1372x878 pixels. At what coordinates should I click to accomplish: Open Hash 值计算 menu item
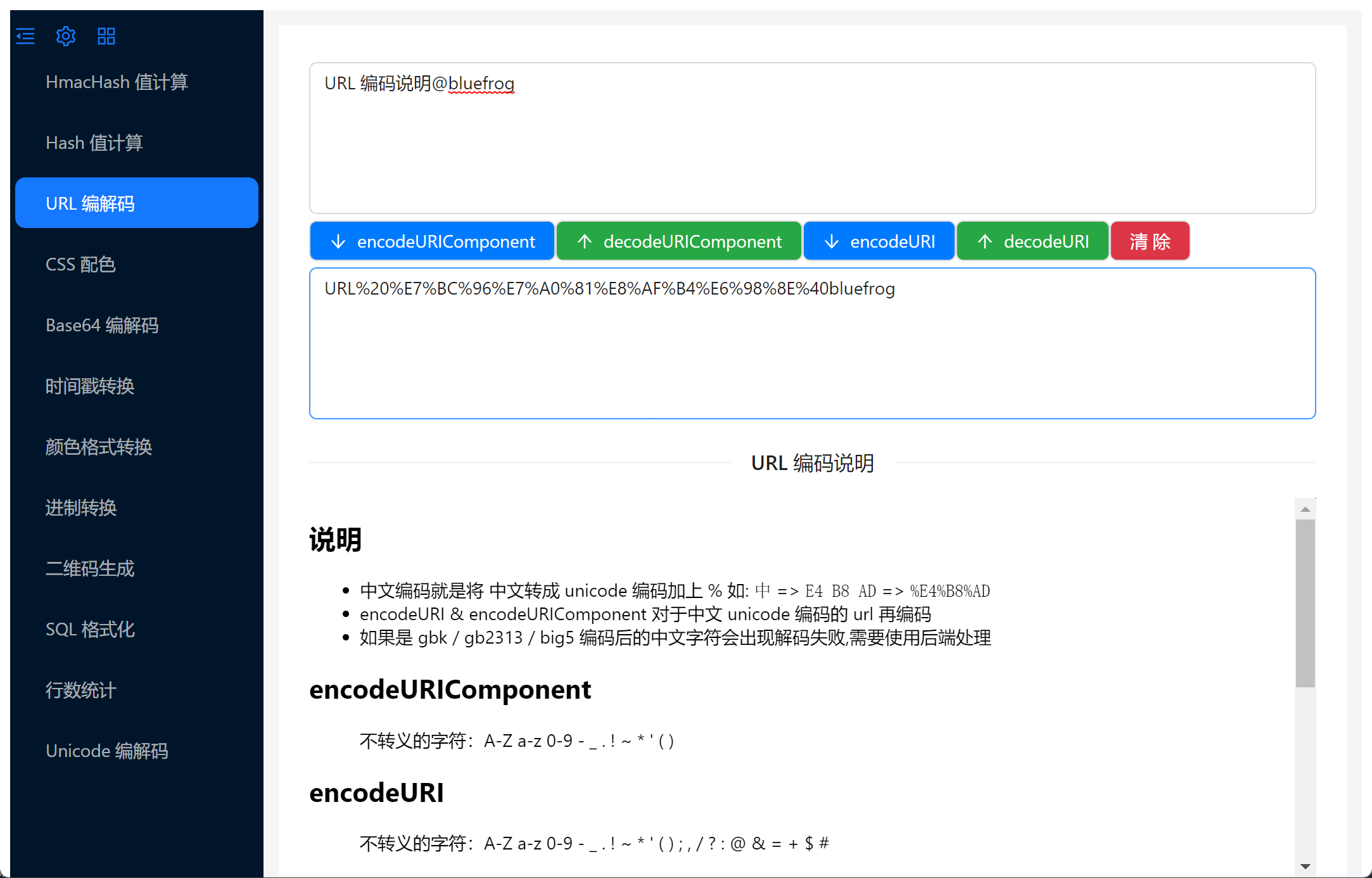click(94, 143)
